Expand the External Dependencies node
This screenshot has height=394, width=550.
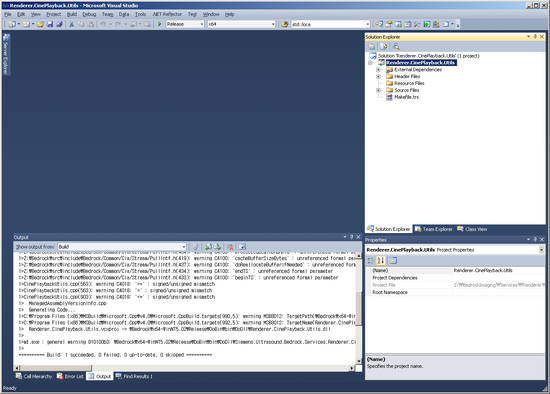pos(378,69)
